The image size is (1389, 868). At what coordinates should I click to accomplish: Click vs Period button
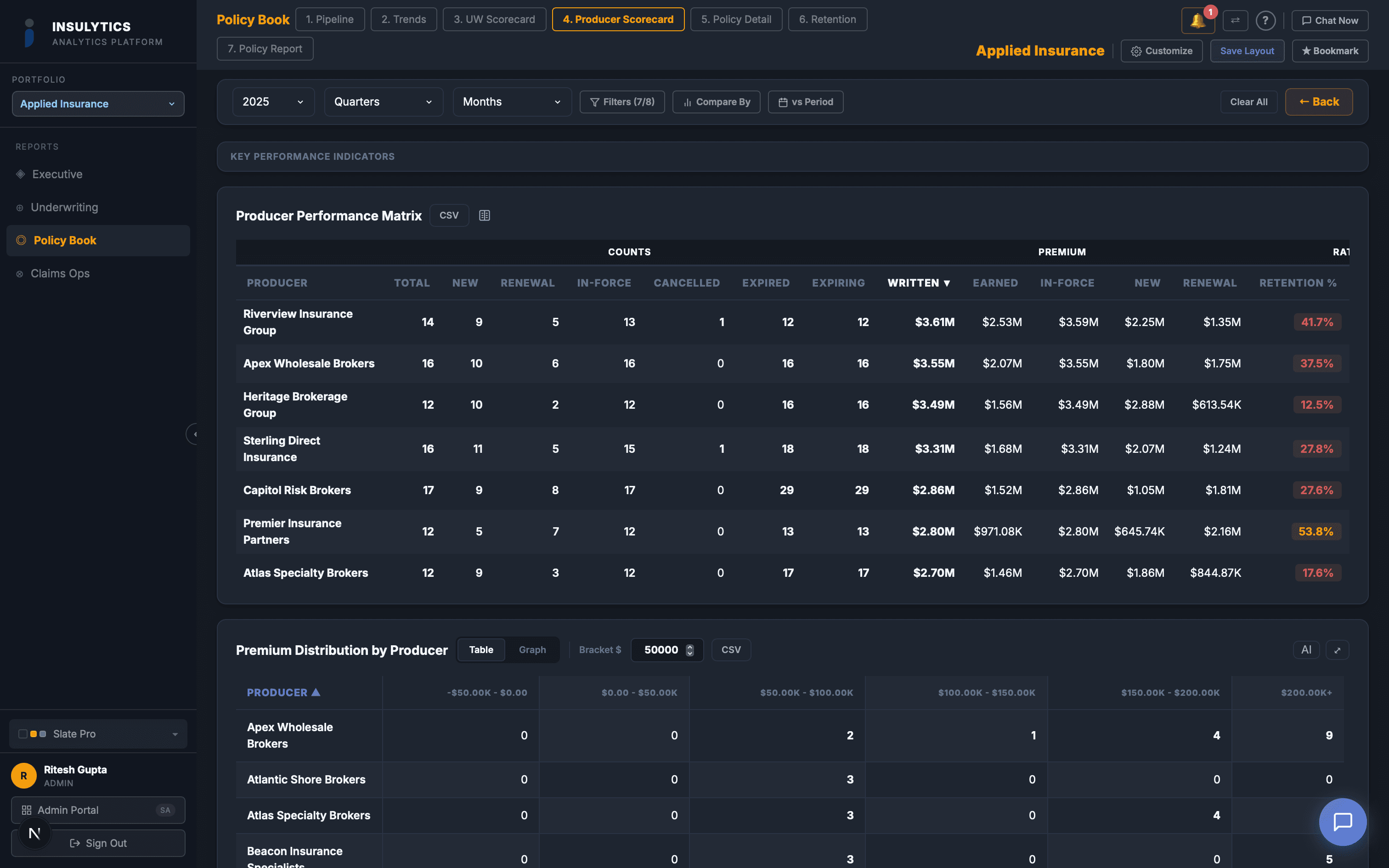(805, 102)
